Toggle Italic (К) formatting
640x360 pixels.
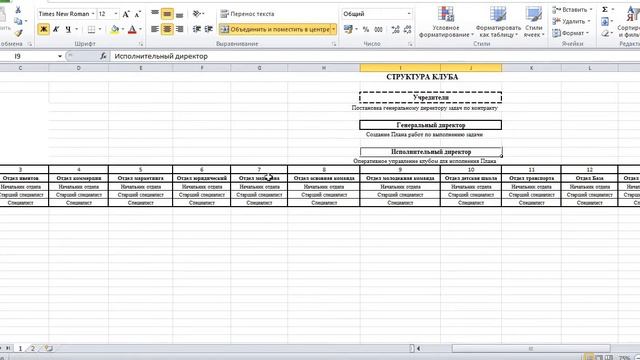56,29
